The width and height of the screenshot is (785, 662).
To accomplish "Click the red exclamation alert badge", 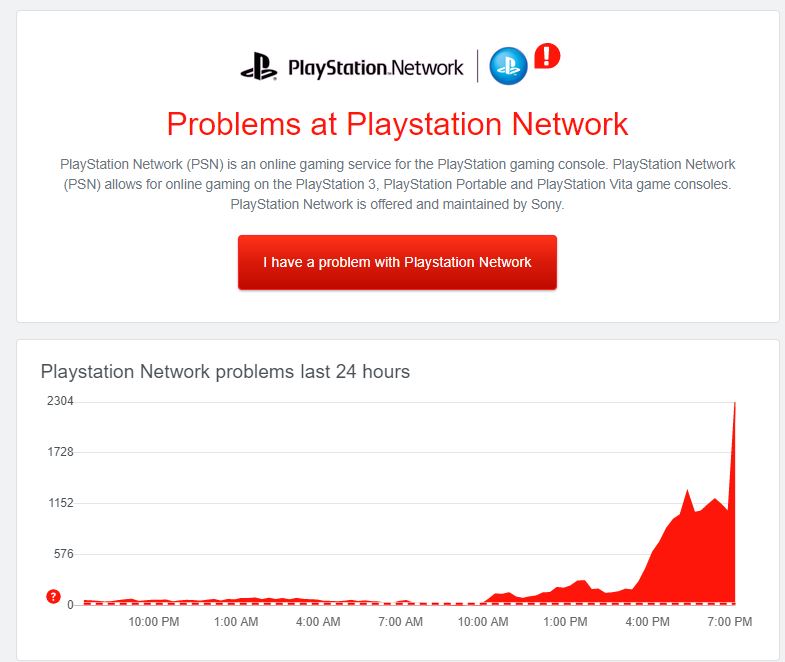I will pyautogui.click(x=547, y=56).
